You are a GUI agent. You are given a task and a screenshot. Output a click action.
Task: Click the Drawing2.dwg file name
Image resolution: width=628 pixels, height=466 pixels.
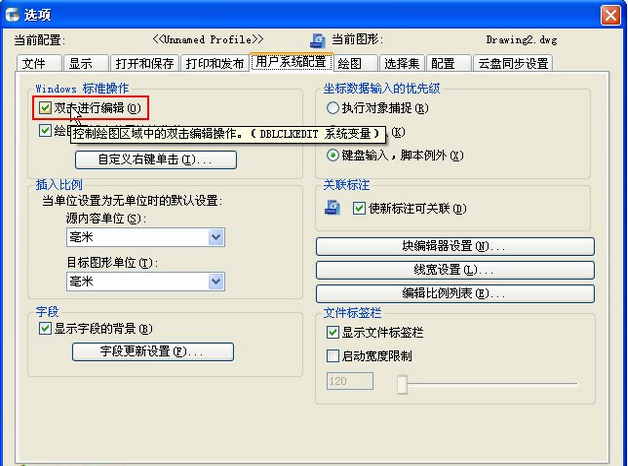coord(521,40)
